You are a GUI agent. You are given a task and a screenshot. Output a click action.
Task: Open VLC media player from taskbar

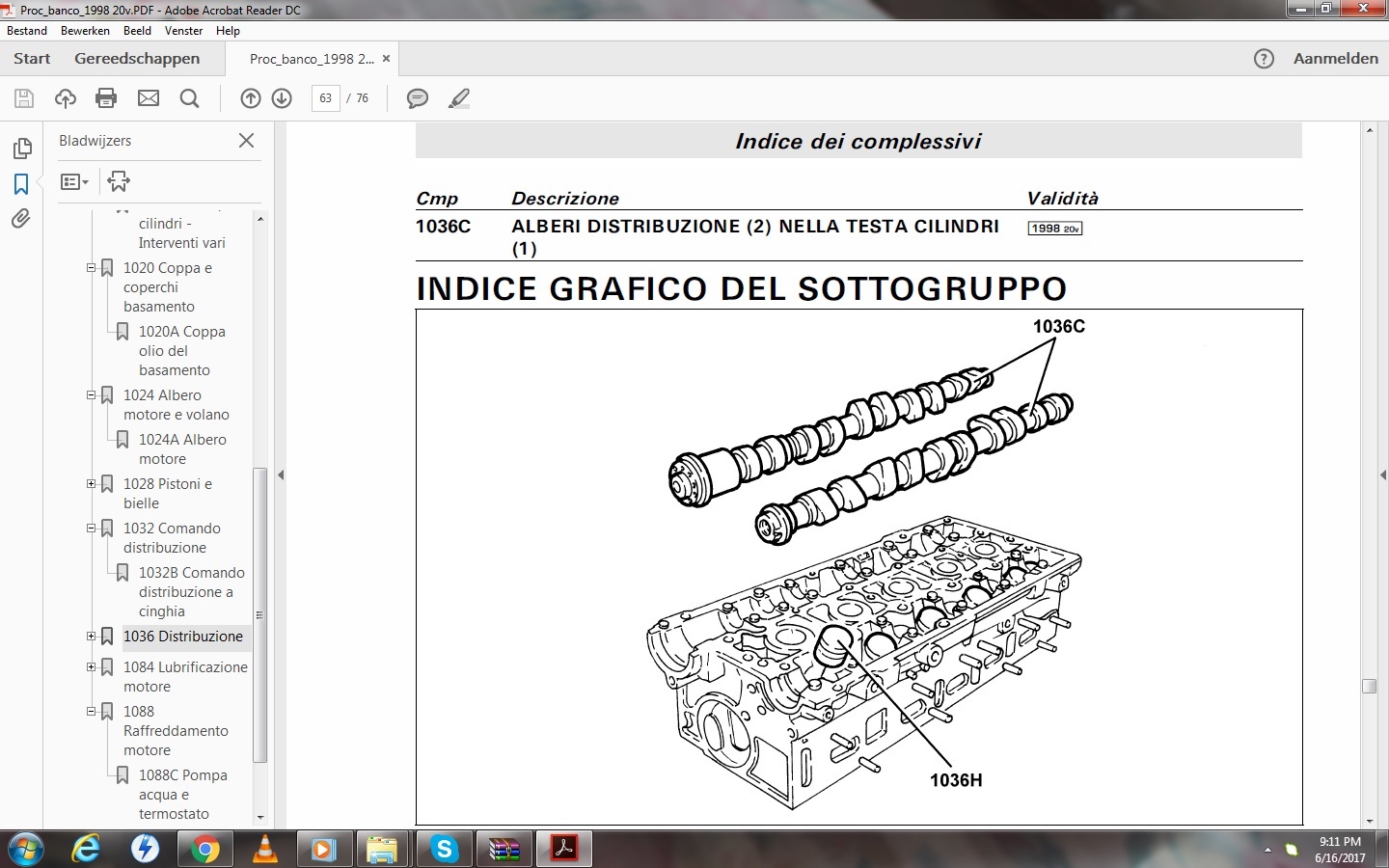(x=264, y=850)
